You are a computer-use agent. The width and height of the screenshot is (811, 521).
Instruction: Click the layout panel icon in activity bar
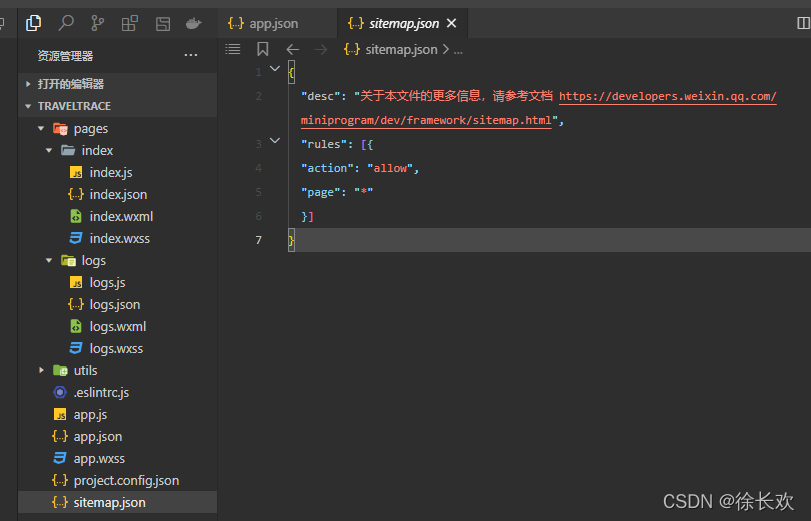(163, 23)
